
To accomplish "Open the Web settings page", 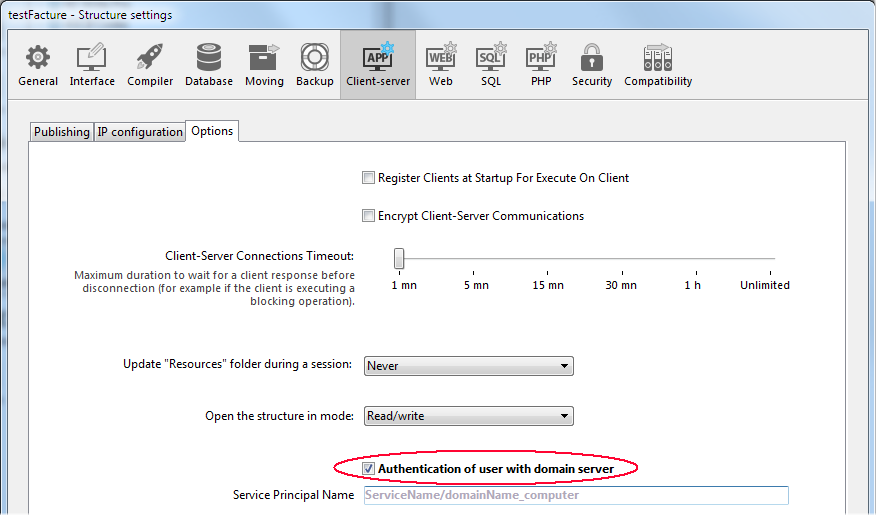I will (x=441, y=65).
